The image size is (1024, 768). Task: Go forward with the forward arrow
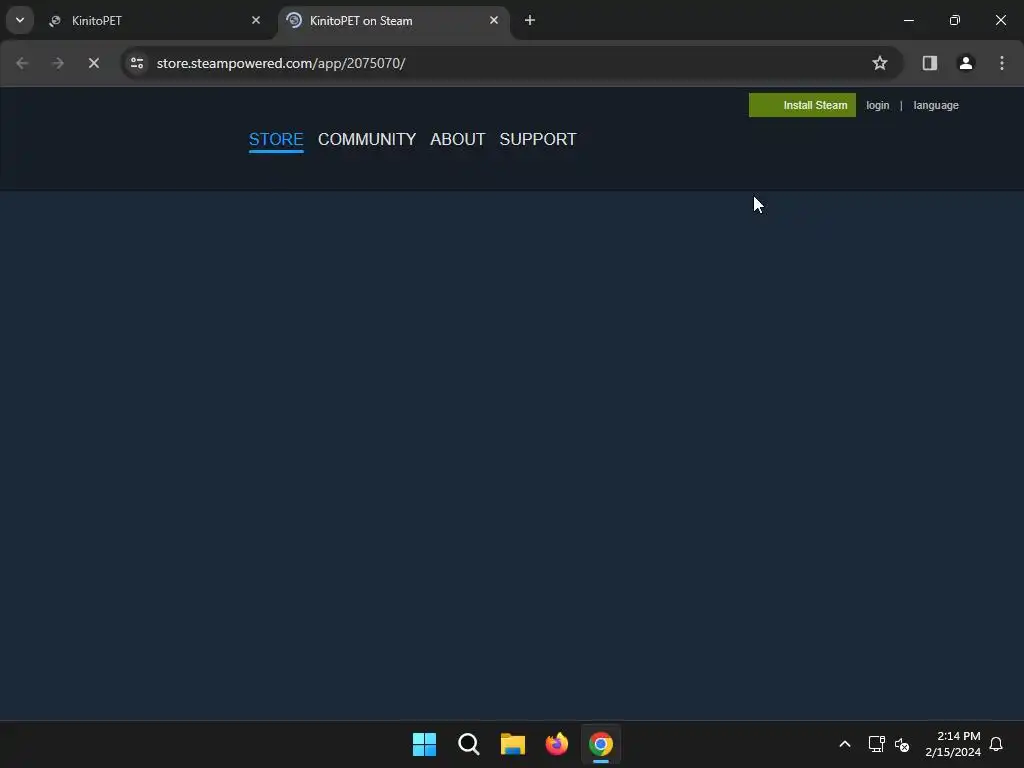57,63
